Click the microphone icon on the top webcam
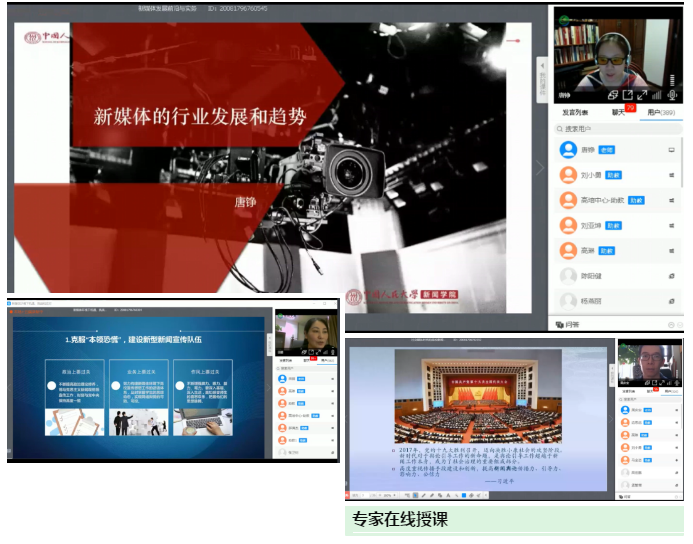This screenshot has height=544, width=693. pyautogui.click(x=673, y=95)
